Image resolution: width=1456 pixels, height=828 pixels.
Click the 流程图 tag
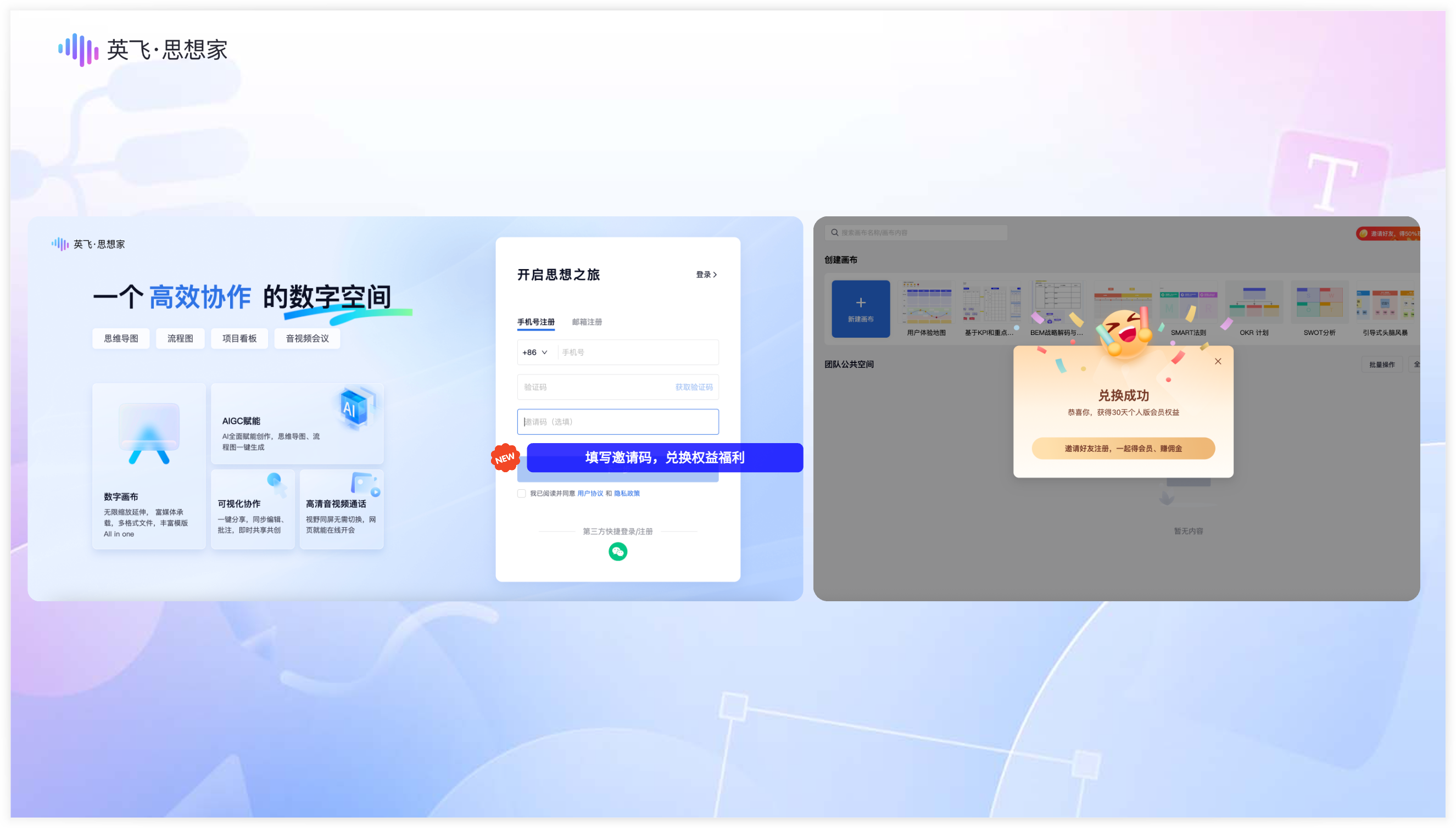[180, 338]
